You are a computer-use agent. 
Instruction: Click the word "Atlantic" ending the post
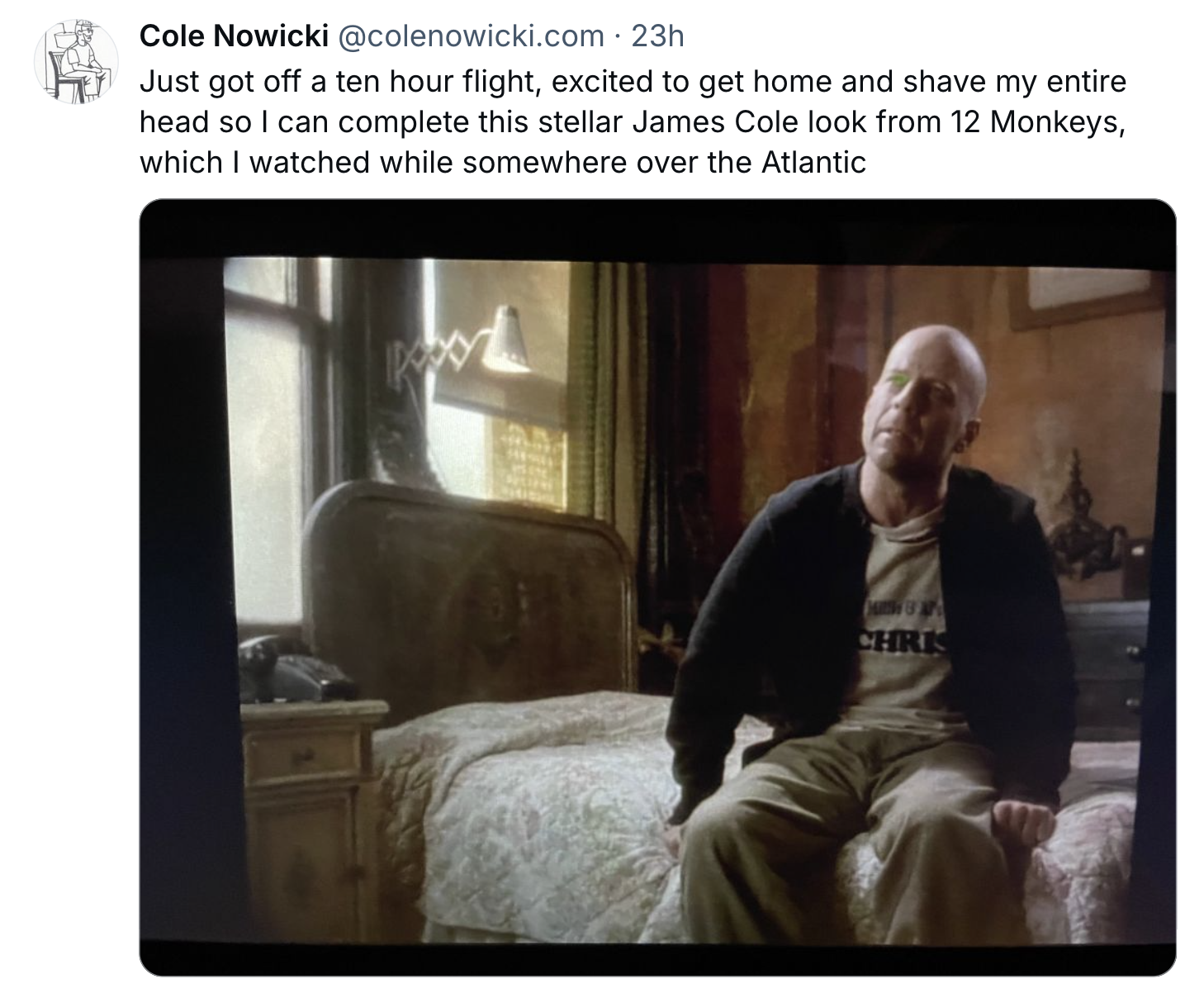click(813, 162)
